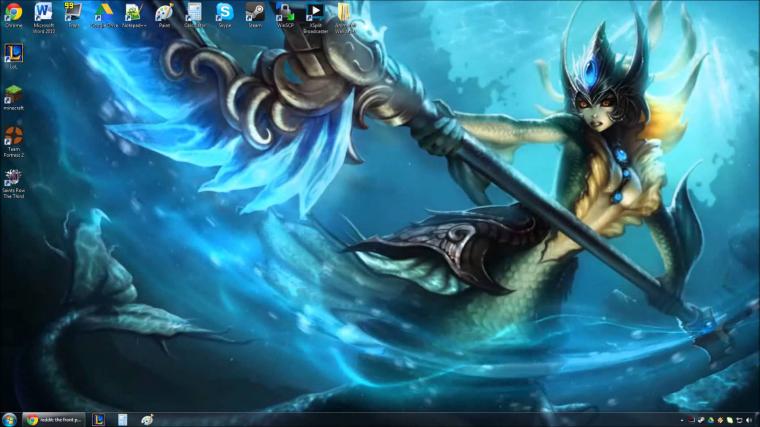The image size is (760, 427).
Task: Launch the Saints Row The Third shortcut
Action: click(x=14, y=184)
